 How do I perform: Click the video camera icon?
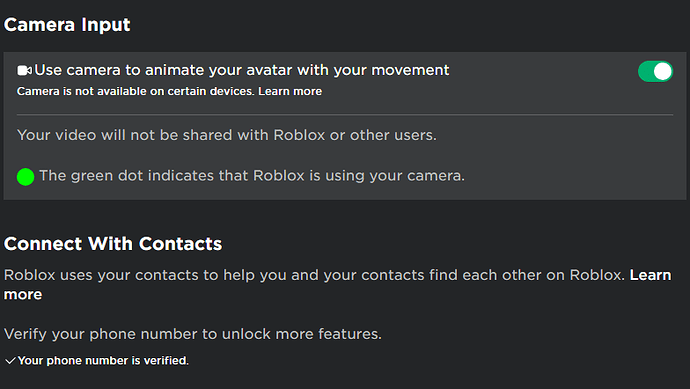(24, 70)
